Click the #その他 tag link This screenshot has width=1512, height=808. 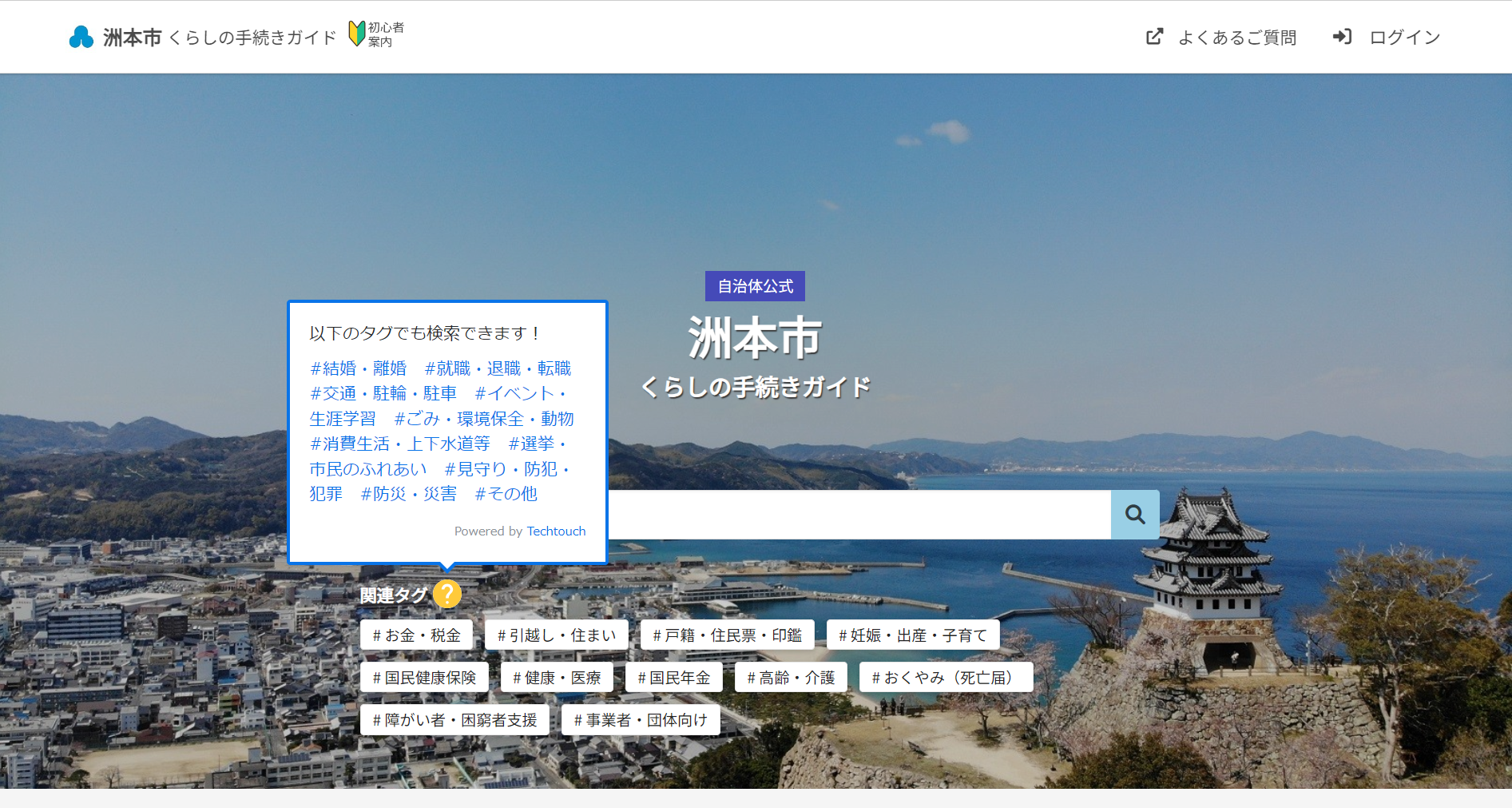506,494
